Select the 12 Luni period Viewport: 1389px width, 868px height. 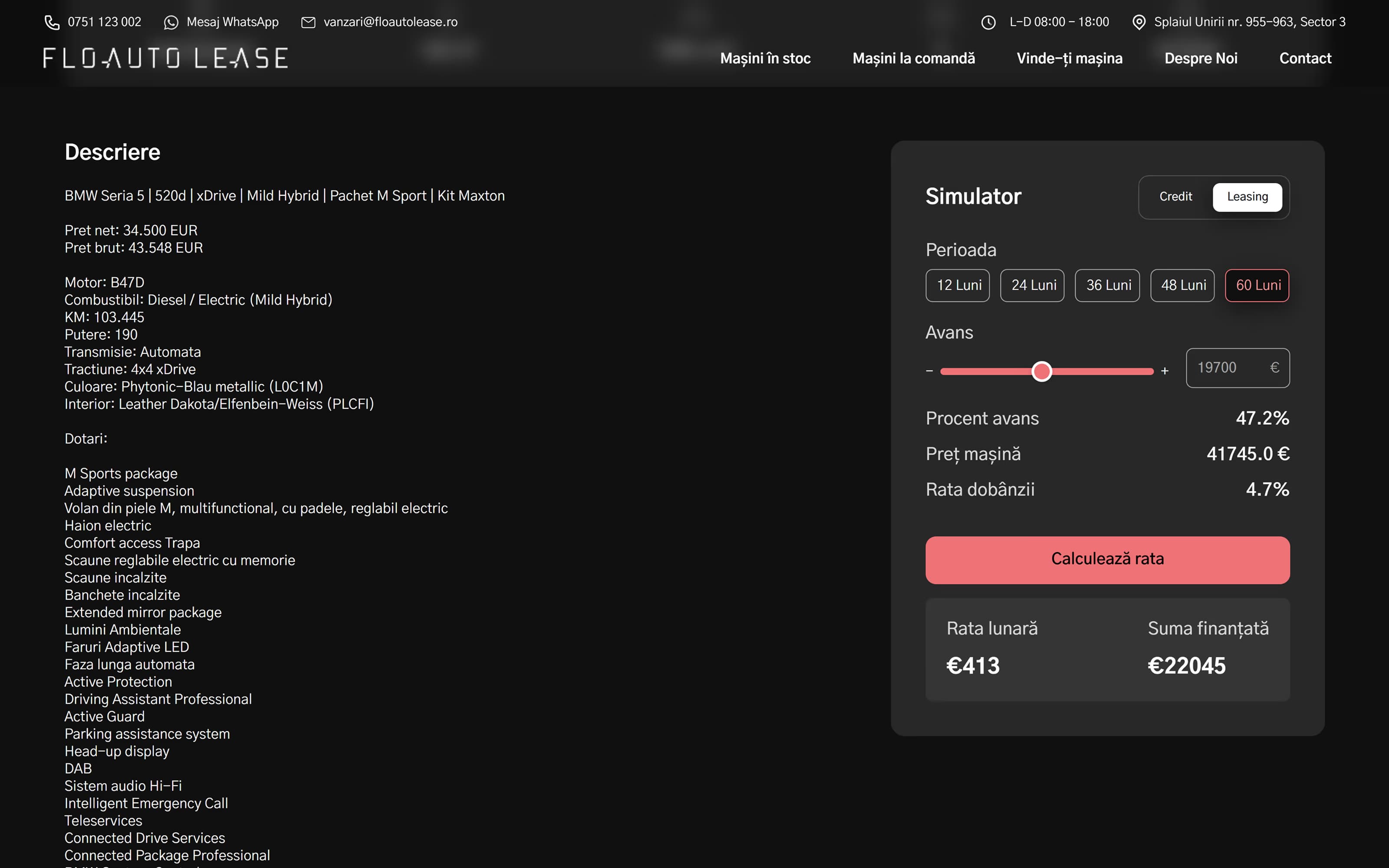958,285
